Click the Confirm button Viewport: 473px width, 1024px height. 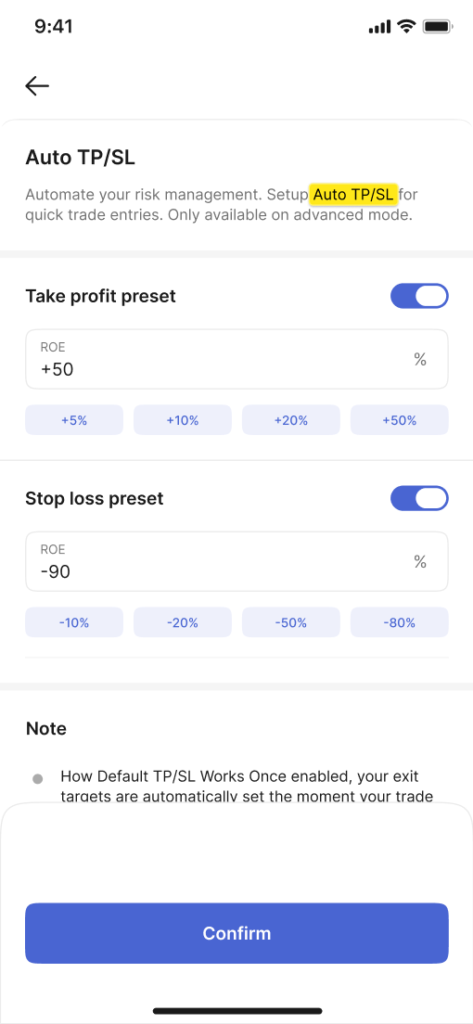pos(236,933)
